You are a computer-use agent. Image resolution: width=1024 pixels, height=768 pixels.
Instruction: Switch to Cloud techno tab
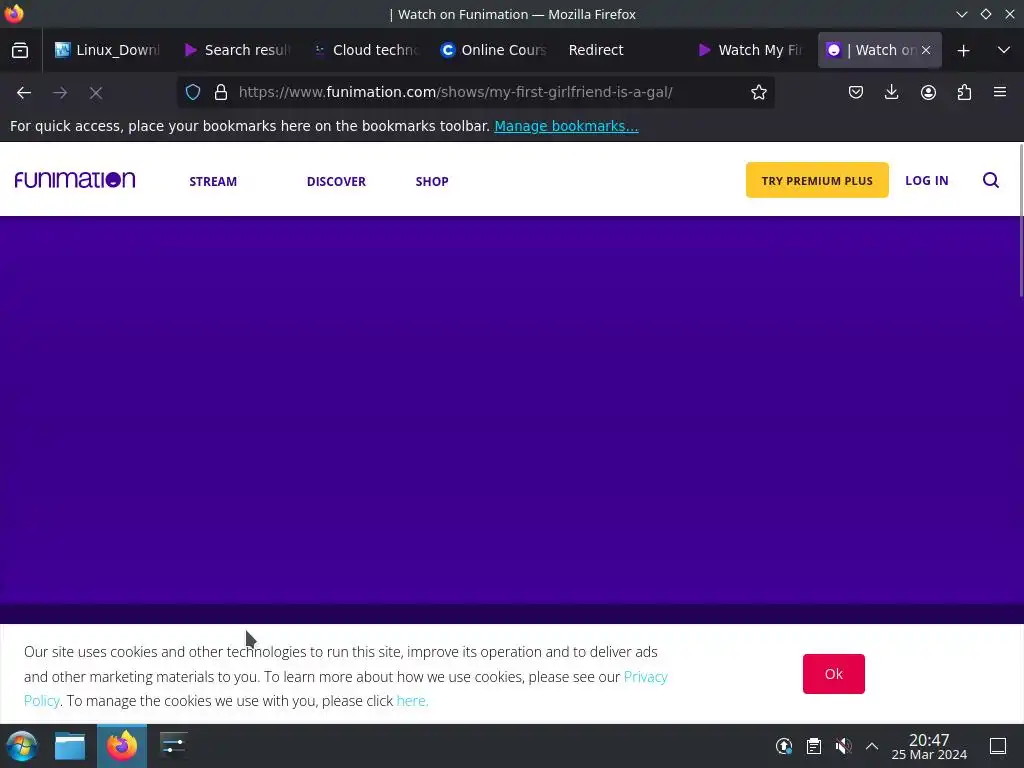(x=366, y=50)
